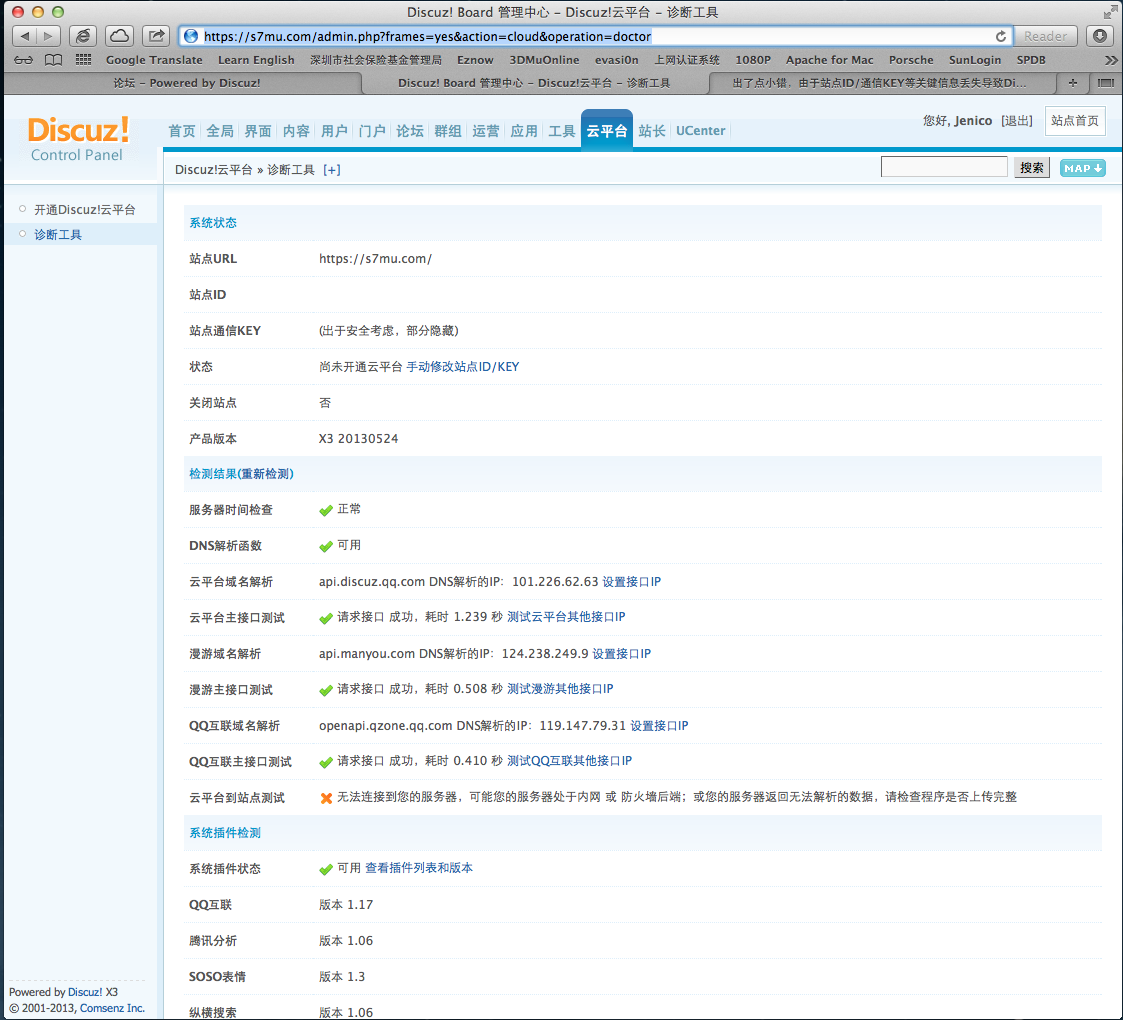Click 设置接口IP for api.discuz.qq.com
Image resolution: width=1123 pixels, height=1020 pixels.
point(631,582)
